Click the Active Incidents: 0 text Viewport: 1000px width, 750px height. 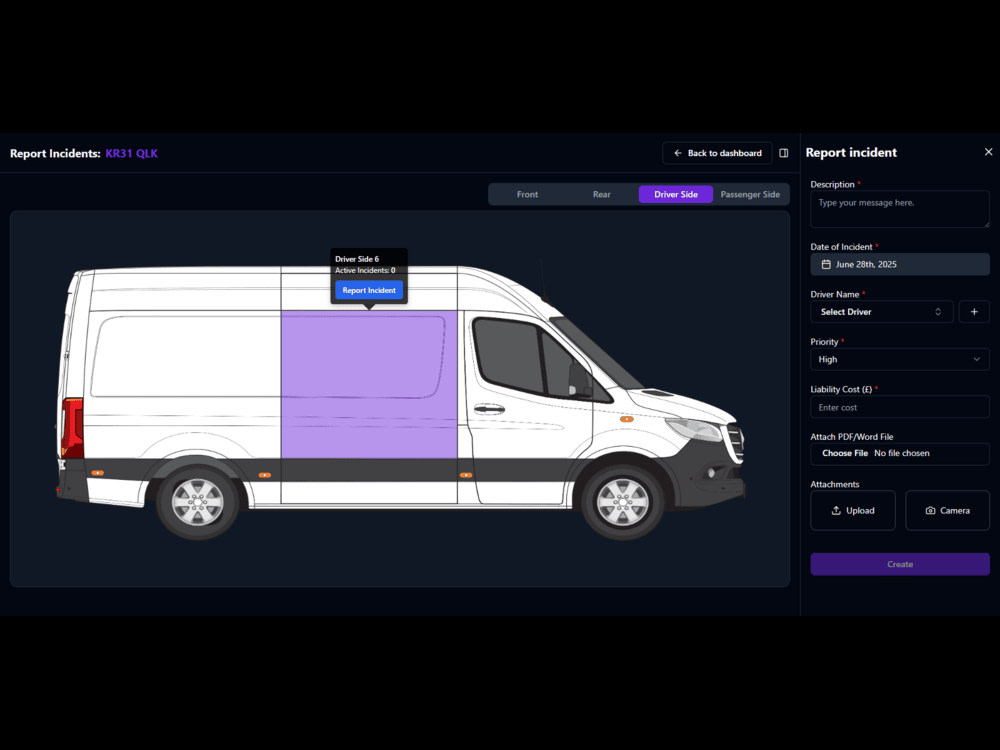365,270
